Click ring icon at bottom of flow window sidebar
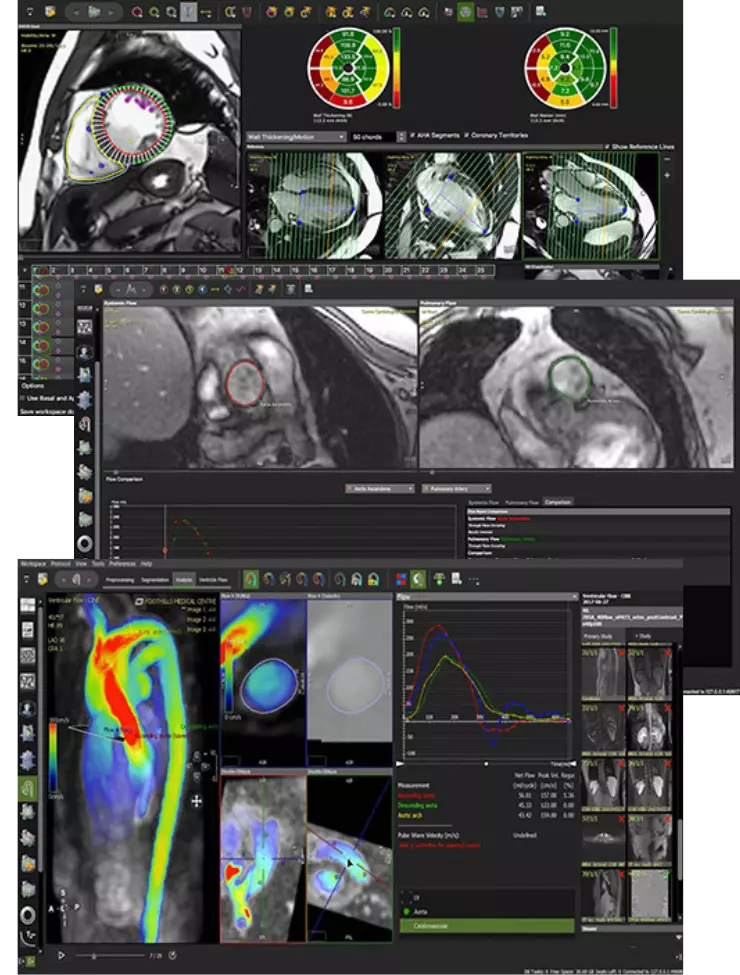The height and width of the screenshot is (975, 740). pos(85,543)
